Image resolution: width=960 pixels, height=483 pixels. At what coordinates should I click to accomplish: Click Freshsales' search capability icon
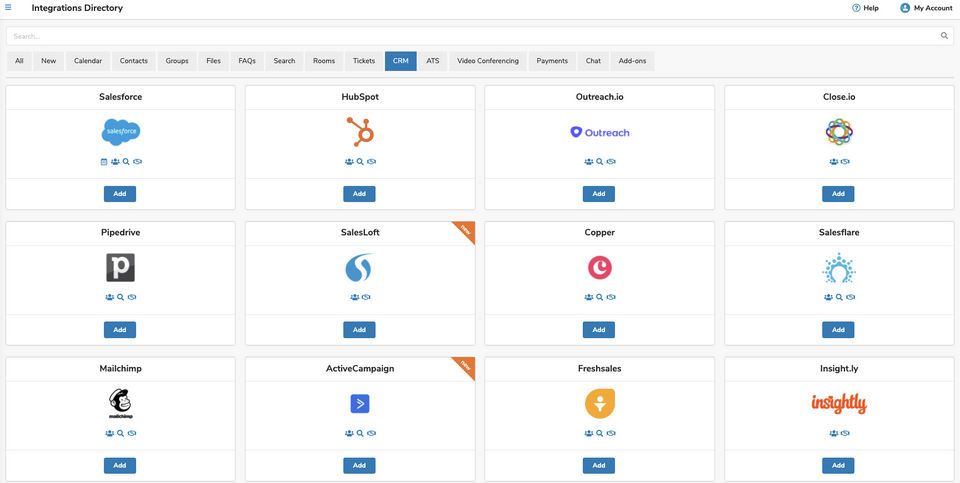pos(599,433)
